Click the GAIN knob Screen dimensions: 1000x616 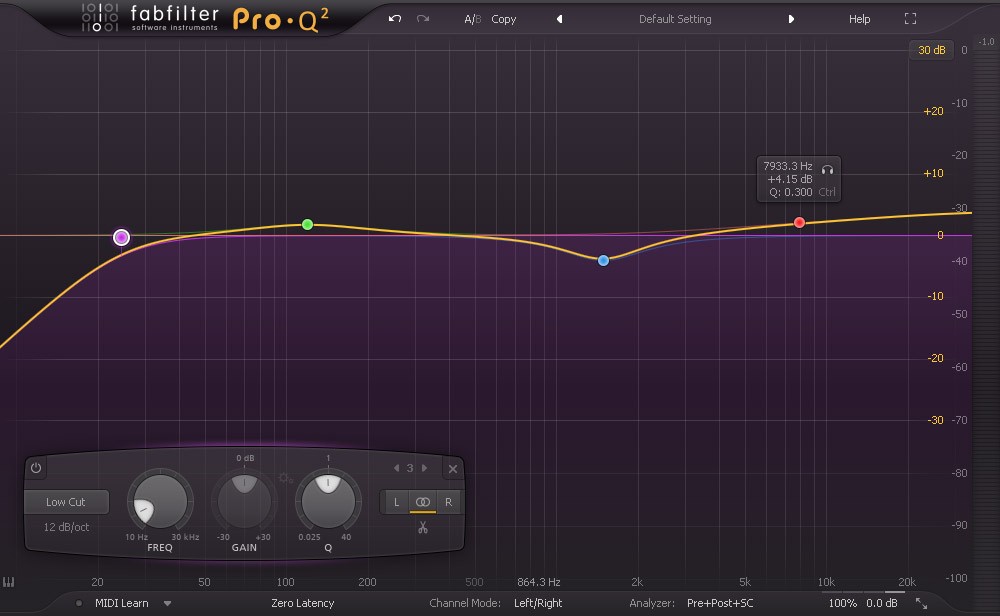pyautogui.click(x=244, y=501)
